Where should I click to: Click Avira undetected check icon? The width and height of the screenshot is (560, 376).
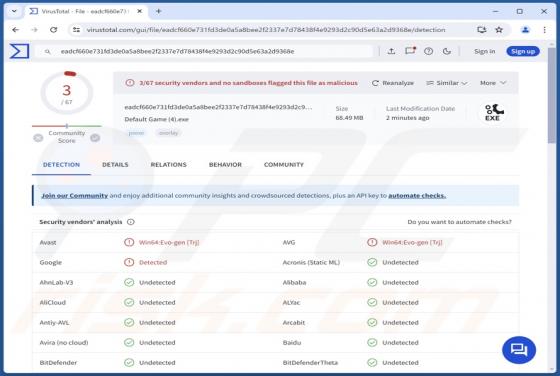tap(129, 342)
